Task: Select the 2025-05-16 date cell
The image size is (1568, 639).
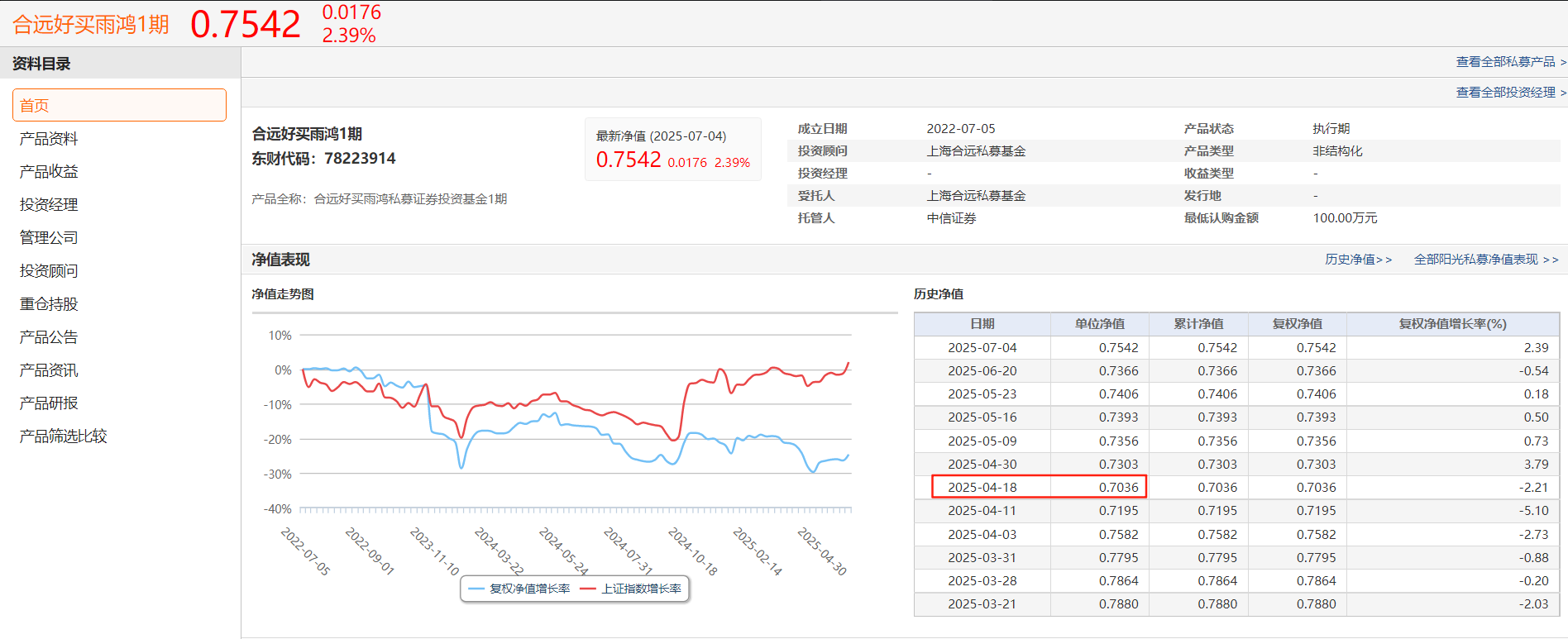Action: click(x=982, y=417)
